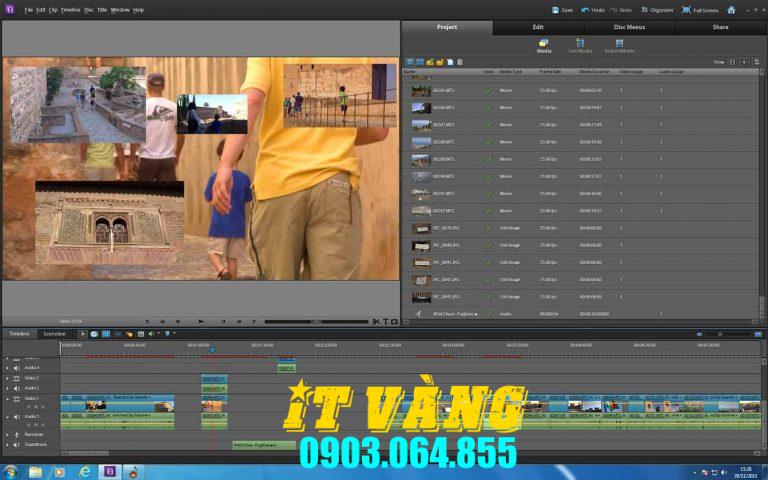Click the New Folder icon in project panel
This screenshot has width=768, height=480.
pyautogui.click(x=440, y=62)
